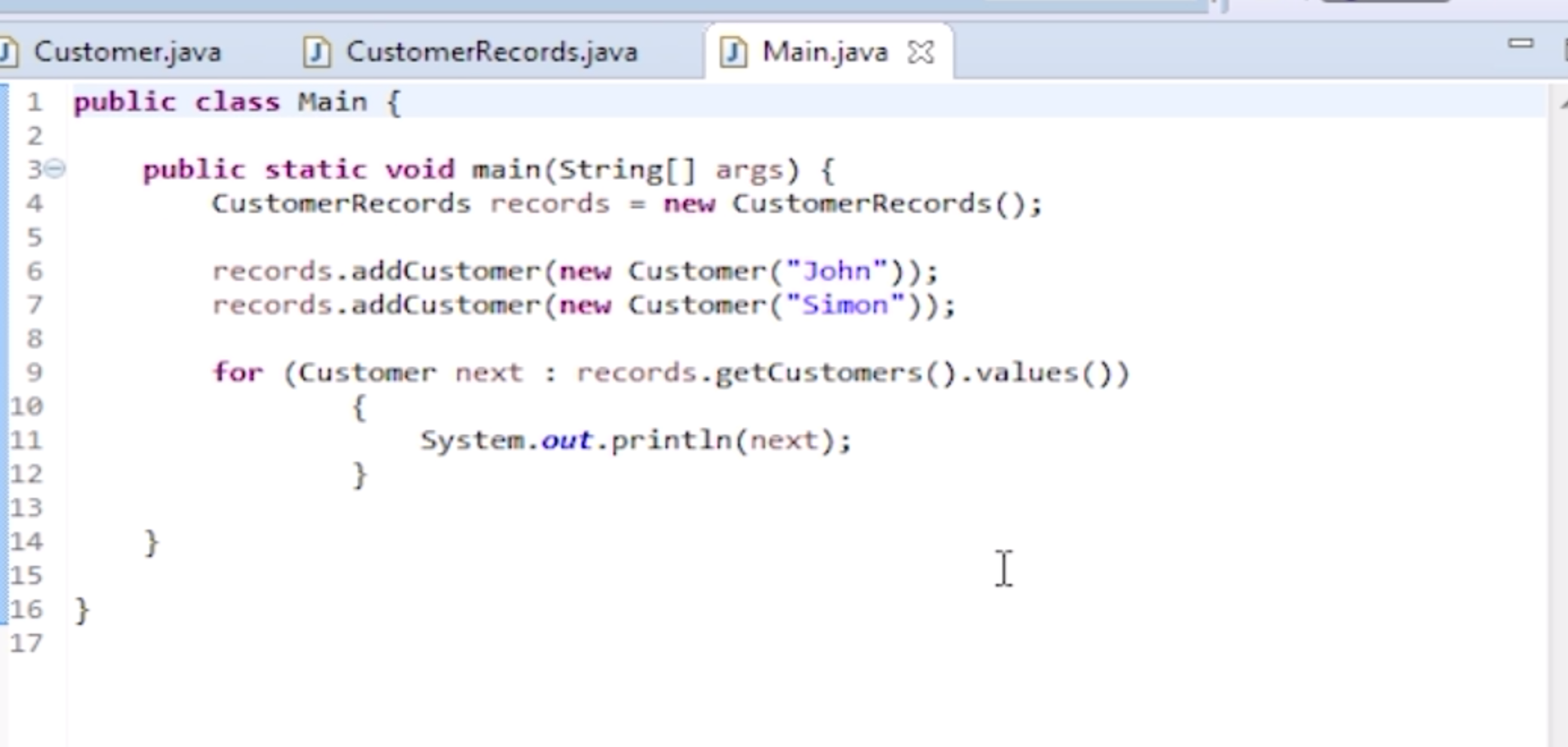Place cursor in the "Simon" string literal
The height and width of the screenshot is (747, 1568).
844,306
